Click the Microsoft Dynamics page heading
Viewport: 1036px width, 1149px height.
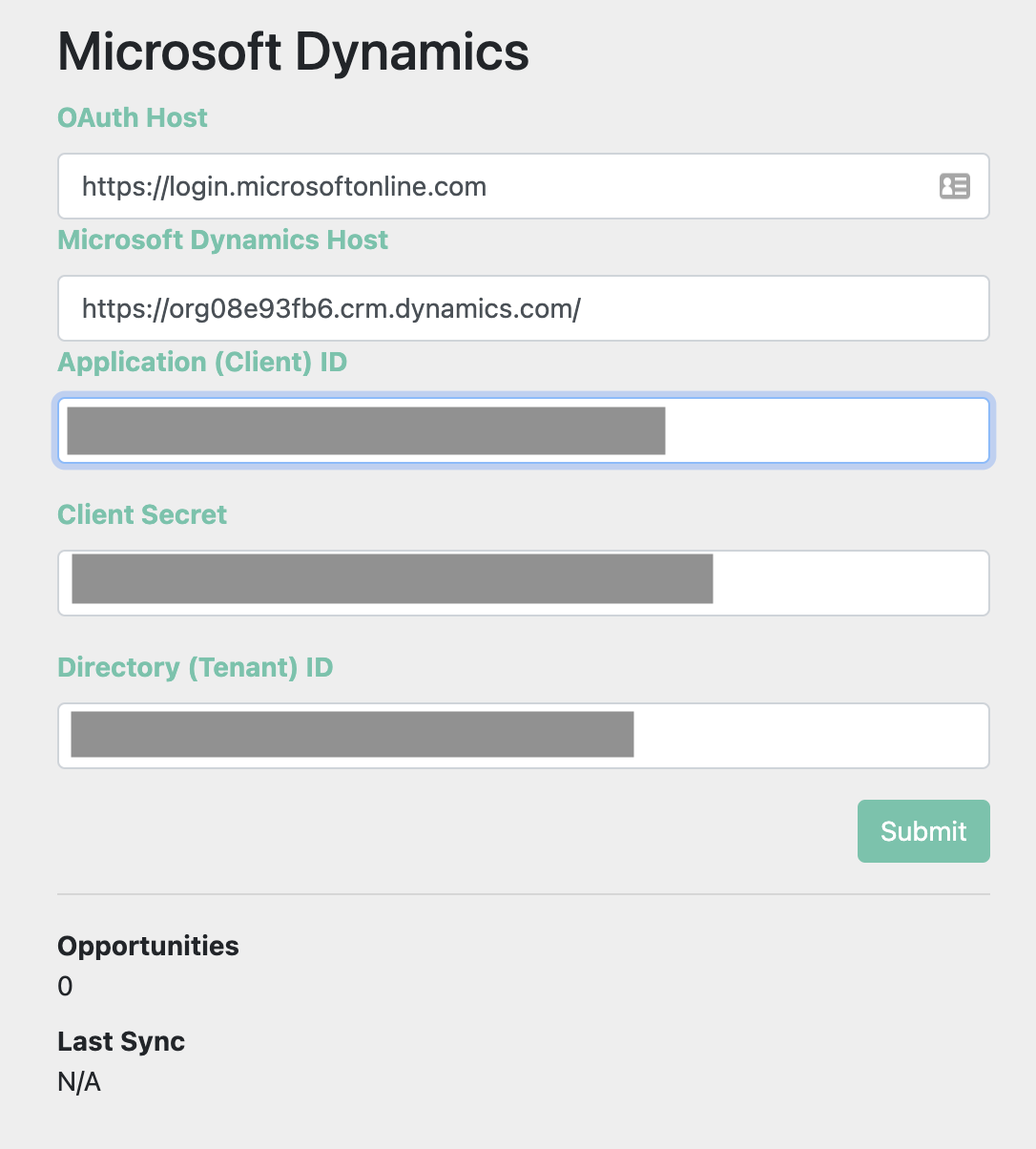pyautogui.click(x=294, y=52)
